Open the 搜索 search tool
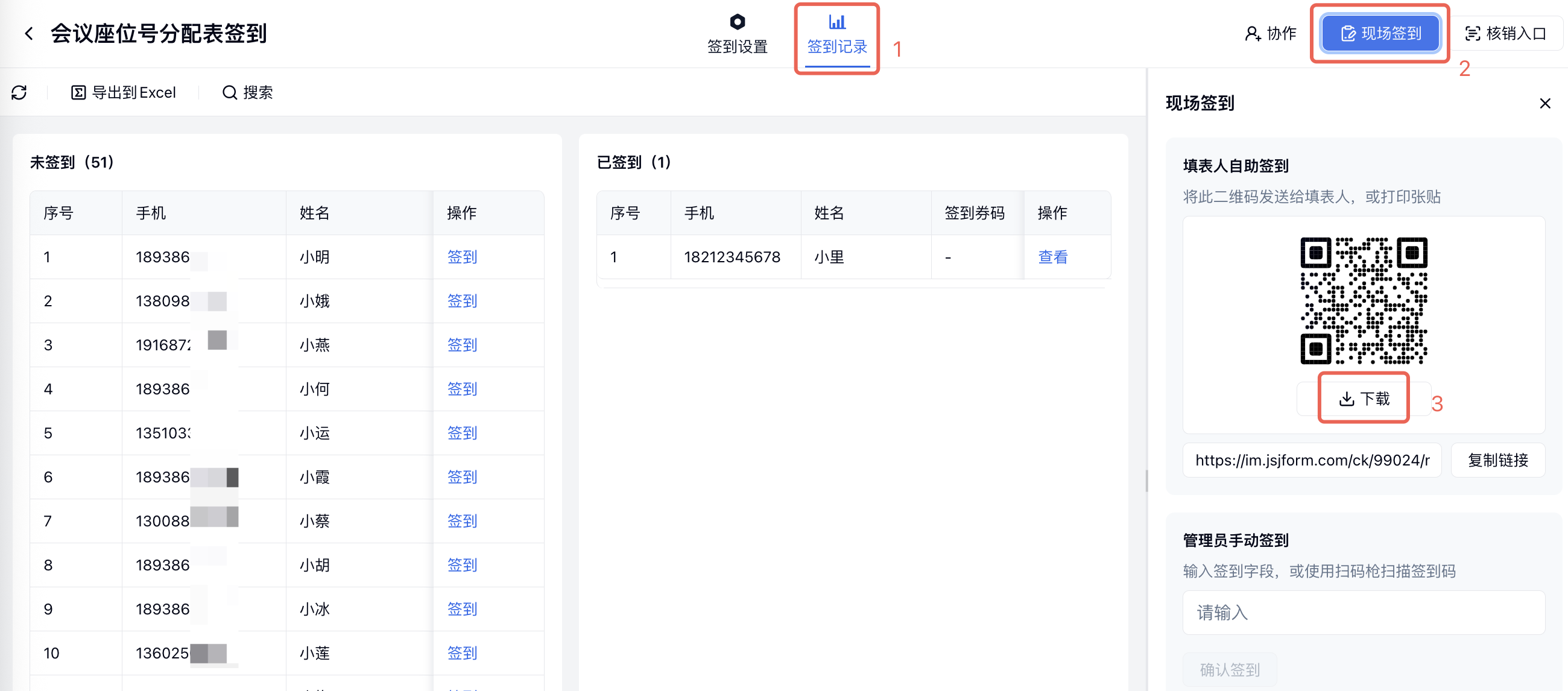1568x691 pixels. pyautogui.click(x=247, y=92)
